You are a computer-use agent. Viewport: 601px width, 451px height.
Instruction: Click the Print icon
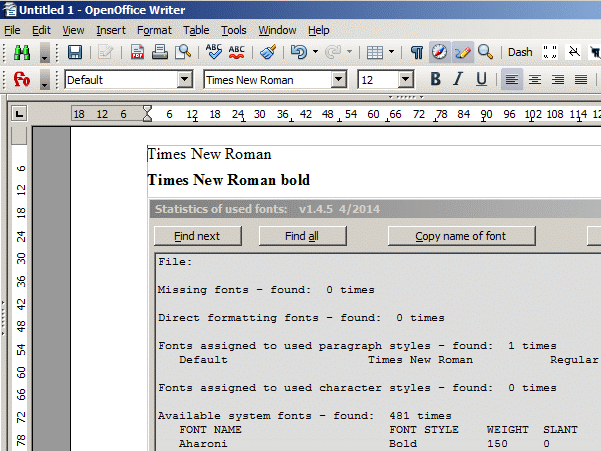tap(160, 52)
